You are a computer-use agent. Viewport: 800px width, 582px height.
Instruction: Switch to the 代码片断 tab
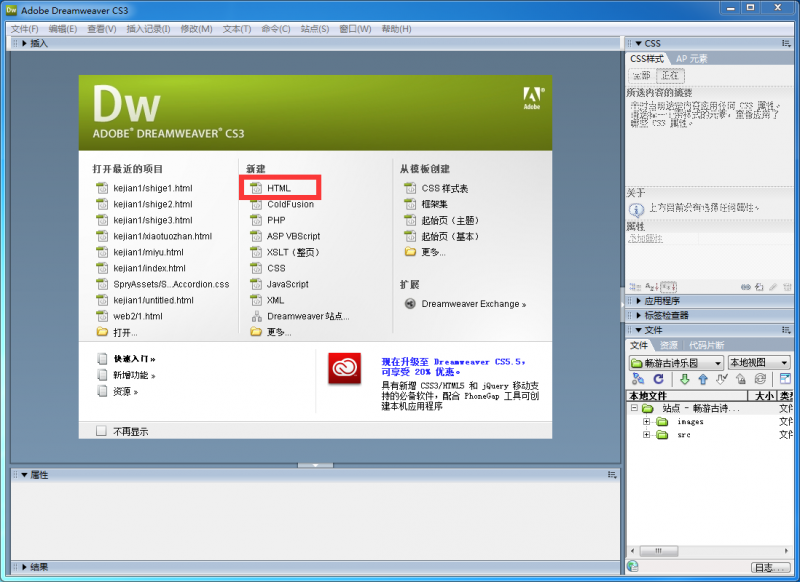pos(707,345)
